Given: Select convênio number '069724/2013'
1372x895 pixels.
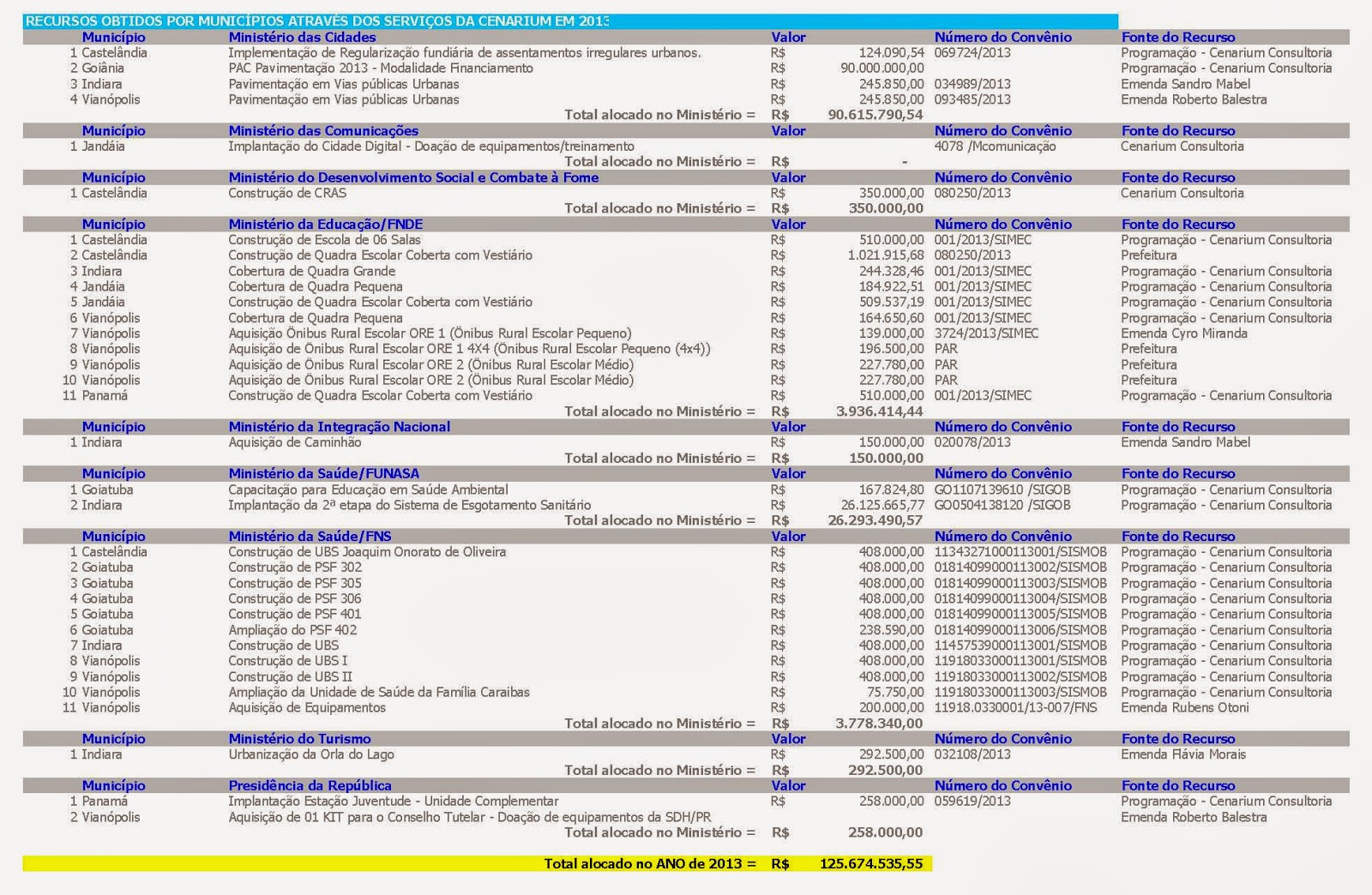Looking at the screenshot, I should coord(972,52).
